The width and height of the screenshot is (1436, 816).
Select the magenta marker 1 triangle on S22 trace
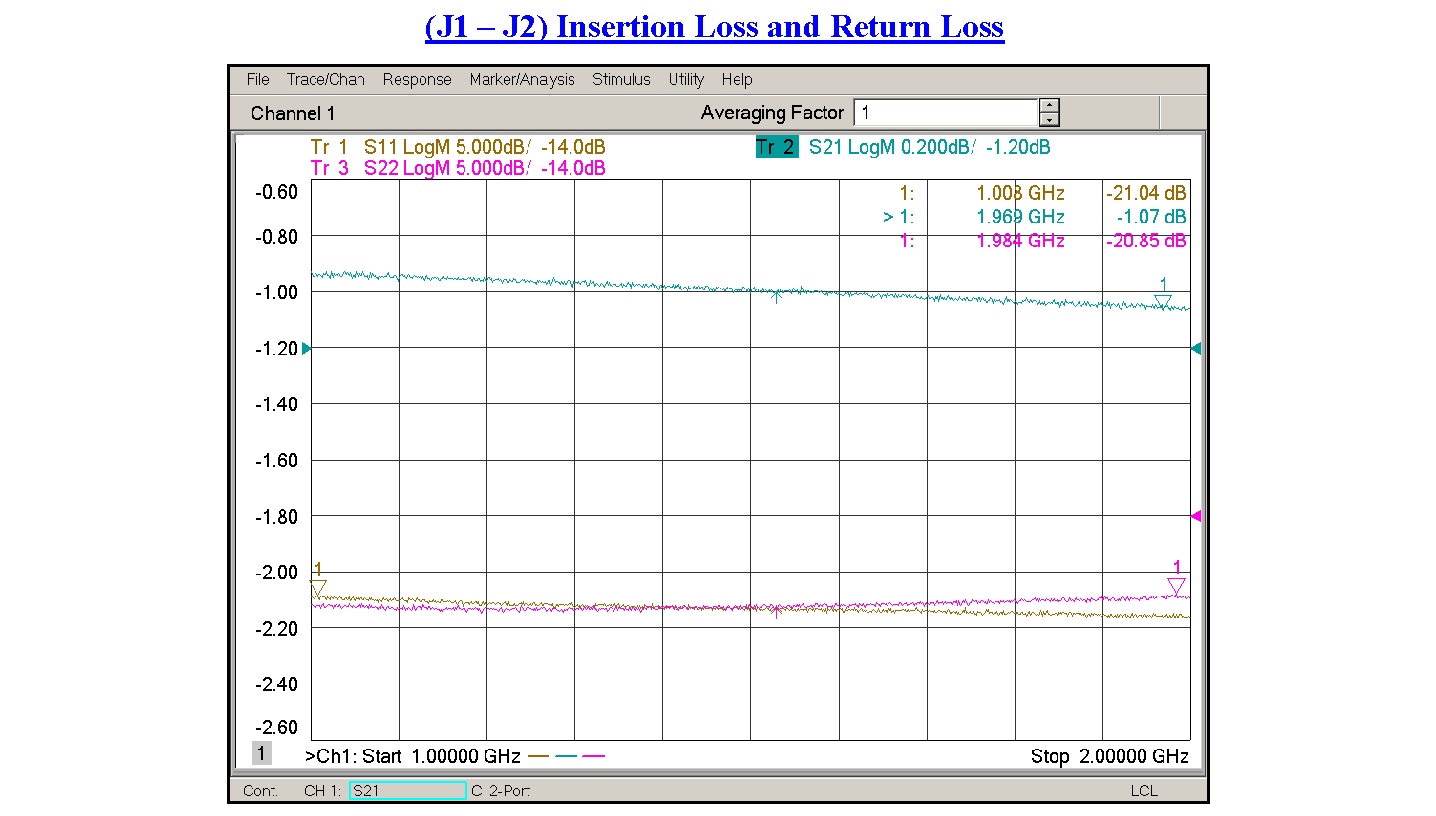point(1176,585)
